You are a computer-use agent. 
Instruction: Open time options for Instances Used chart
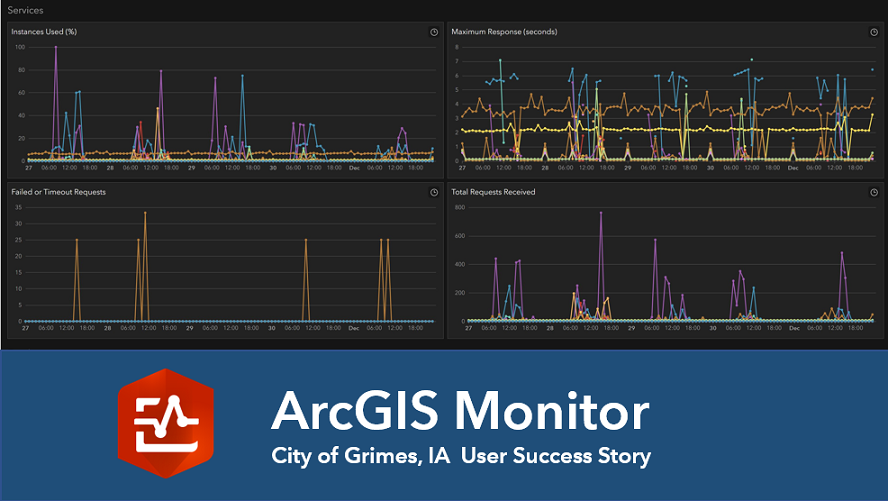pyautogui.click(x=434, y=32)
